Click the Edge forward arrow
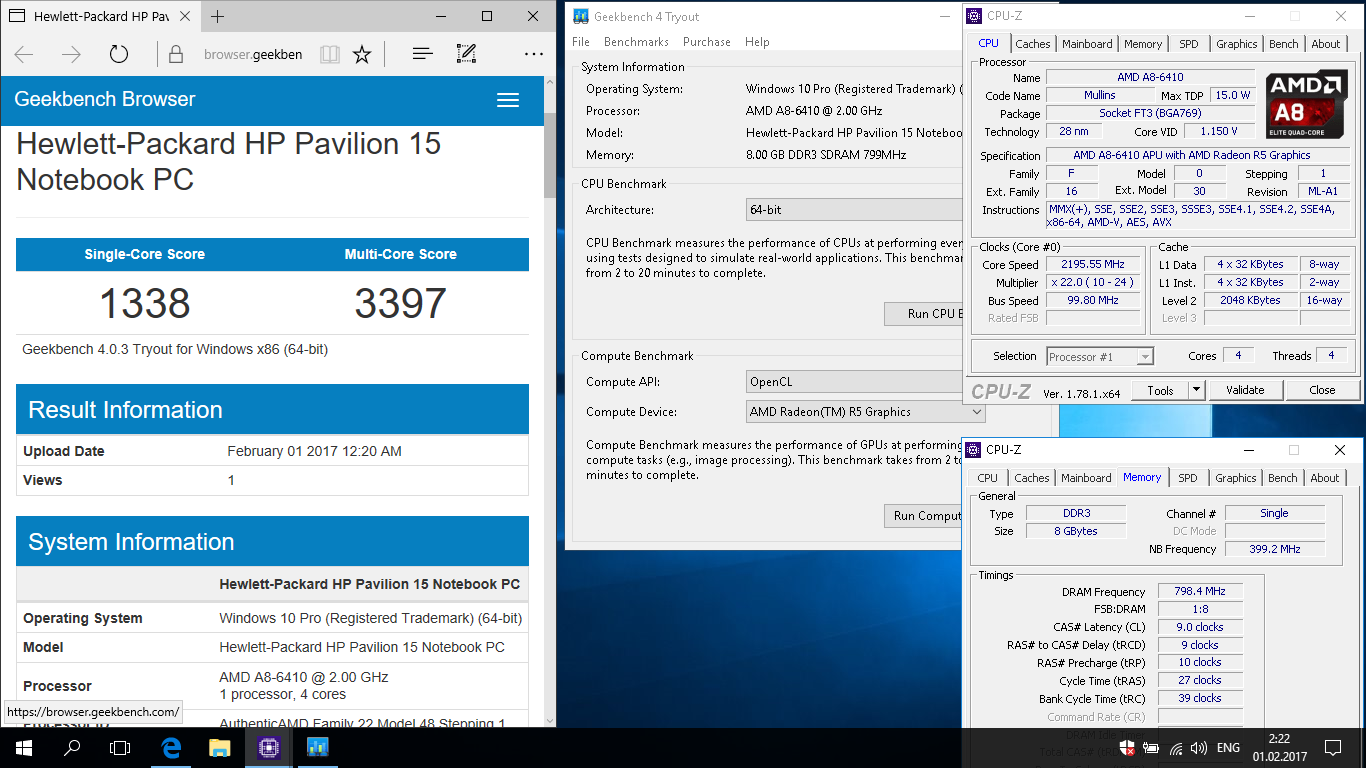 [x=71, y=55]
